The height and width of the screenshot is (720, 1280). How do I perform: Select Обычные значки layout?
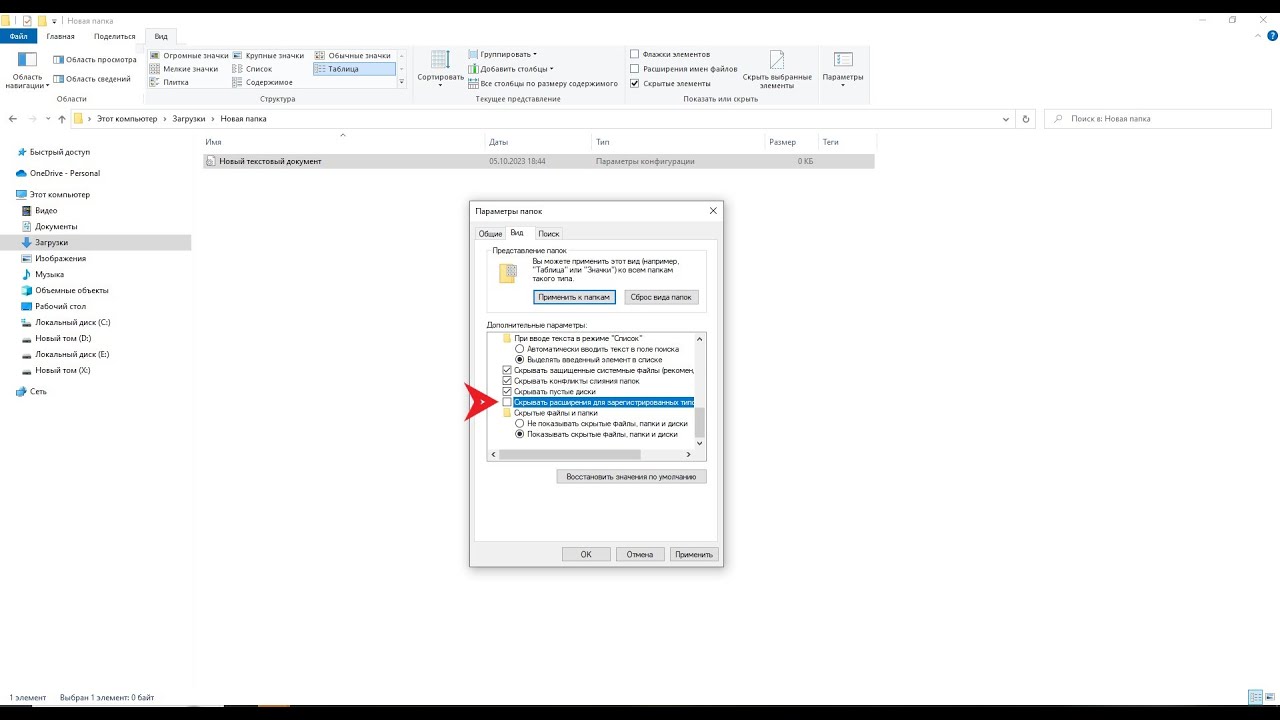pyautogui.click(x=353, y=55)
